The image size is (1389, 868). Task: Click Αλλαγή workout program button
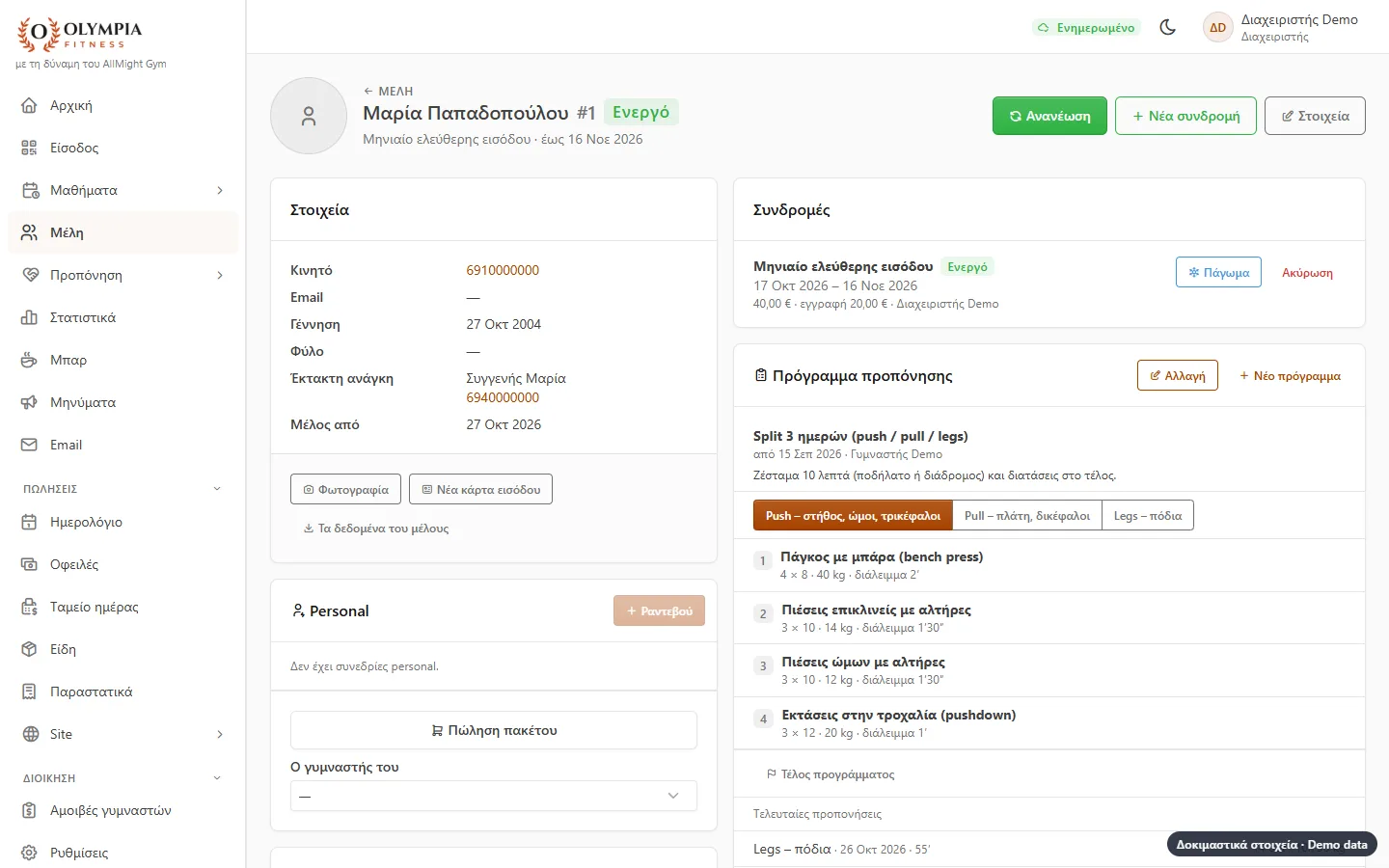tap(1178, 375)
